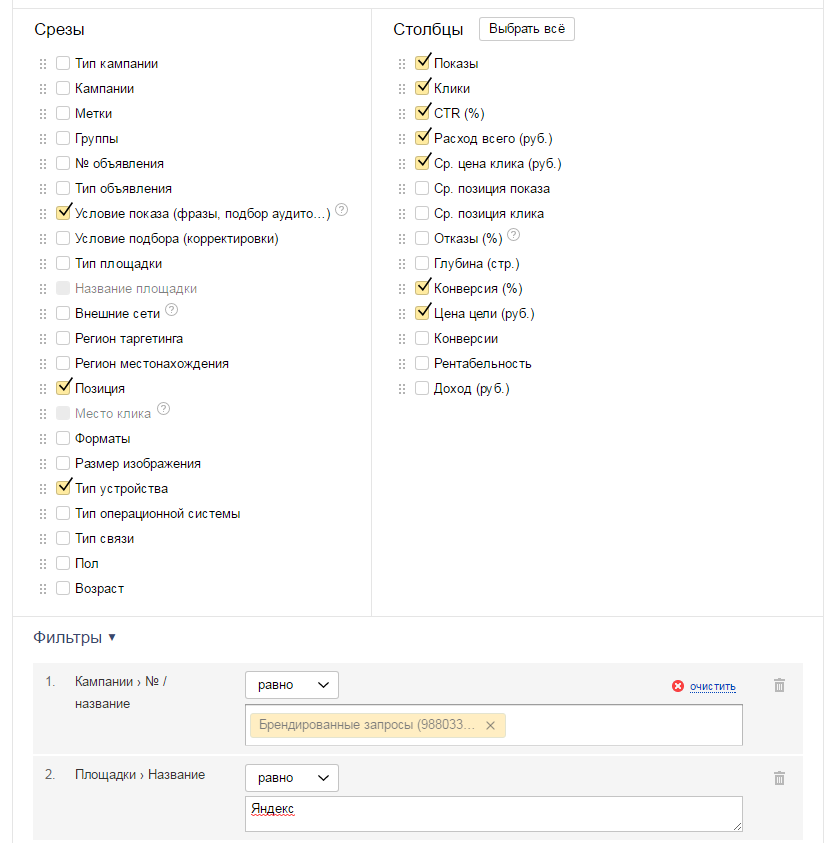The width and height of the screenshot is (833, 843).
Task: Open help icon beside Внешние сети
Action: click(x=171, y=310)
